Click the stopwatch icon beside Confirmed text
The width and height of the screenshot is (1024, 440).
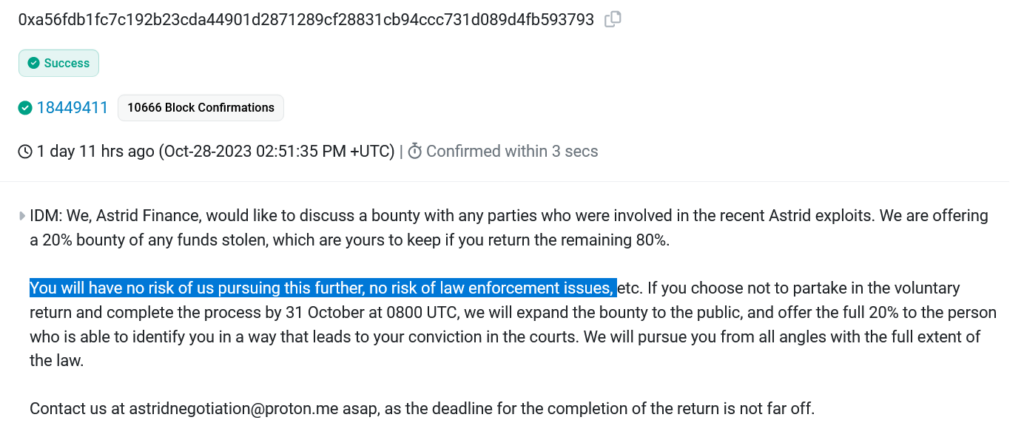pyautogui.click(x=416, y=152)
